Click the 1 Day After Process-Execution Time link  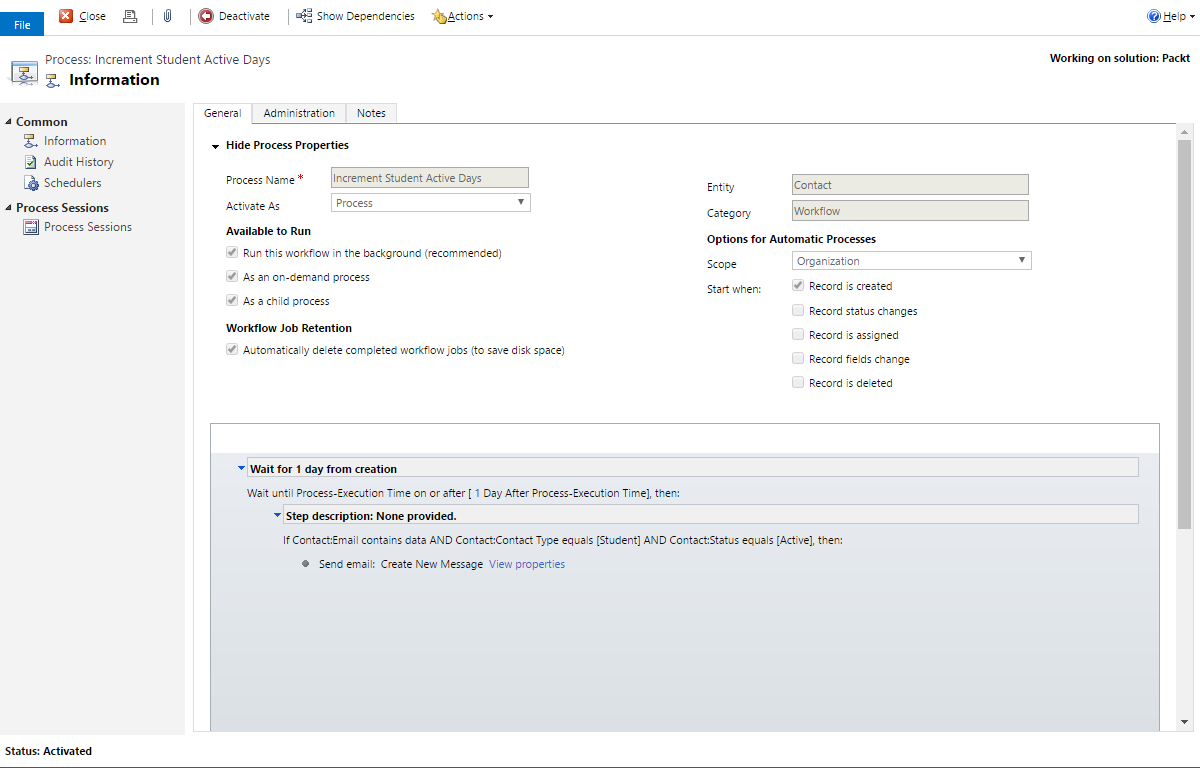point(561,493)
